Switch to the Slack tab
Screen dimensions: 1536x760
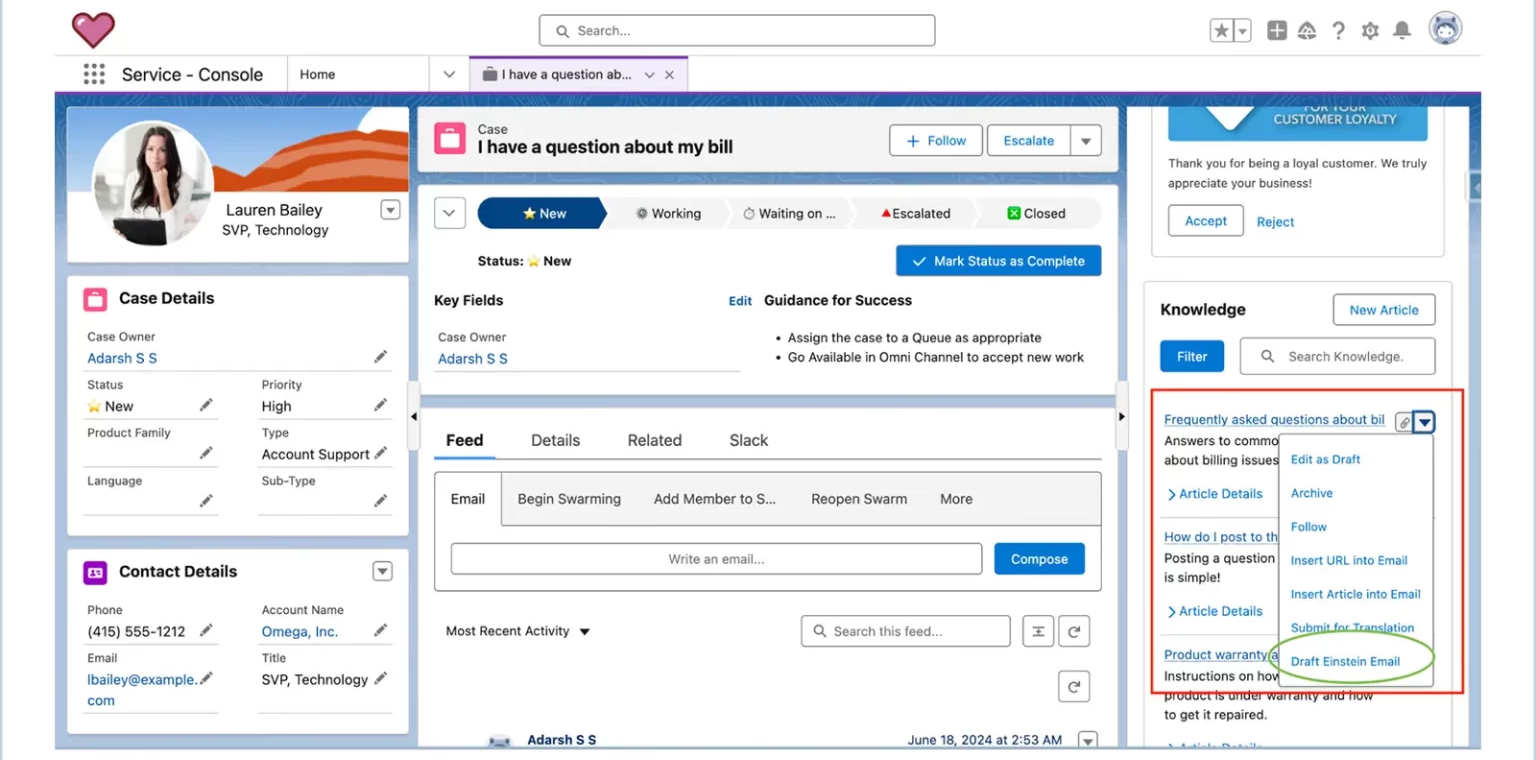pyautogui.click(x=749, y=440)
